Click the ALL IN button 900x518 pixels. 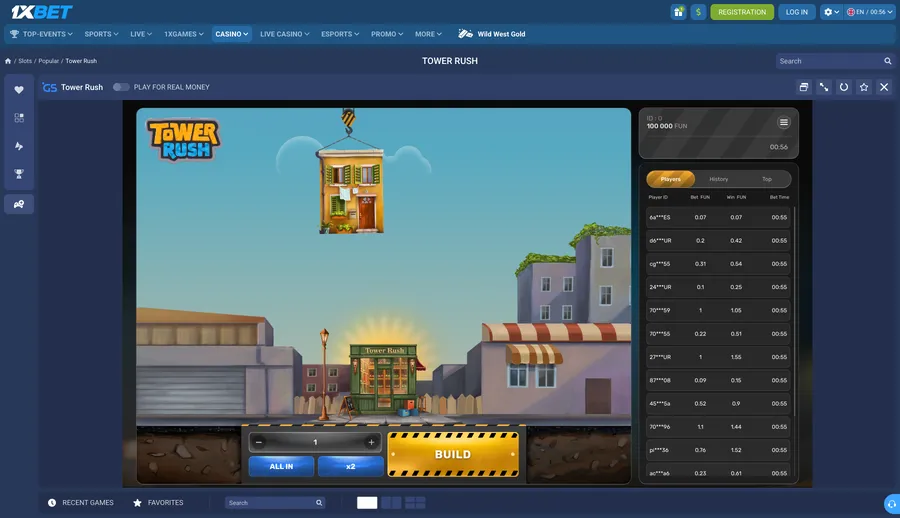281,466
